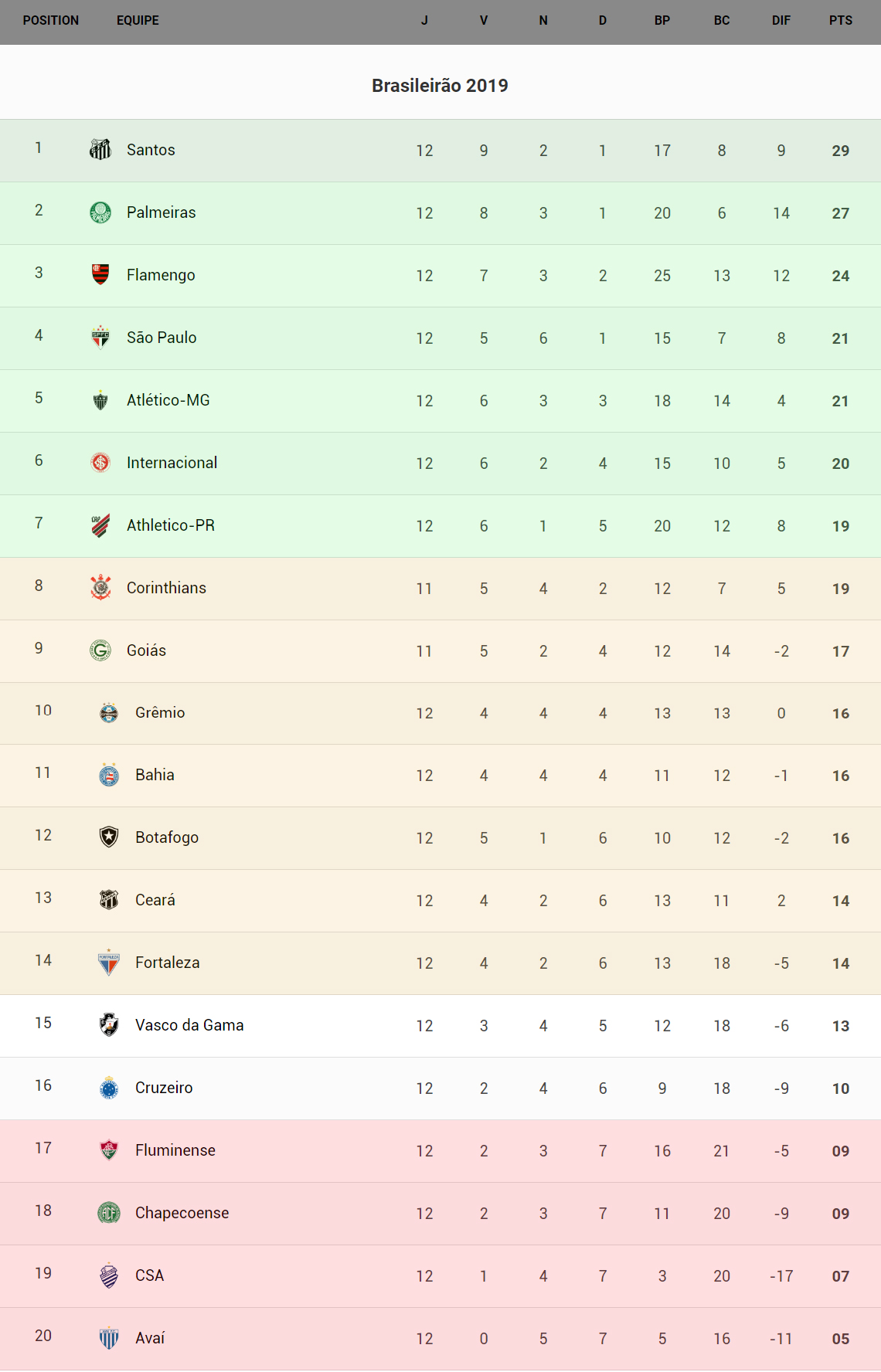This screenshot has width=881, height=1372.
Task: Open the São Paulo team name
Action: (x=162, y=338)
